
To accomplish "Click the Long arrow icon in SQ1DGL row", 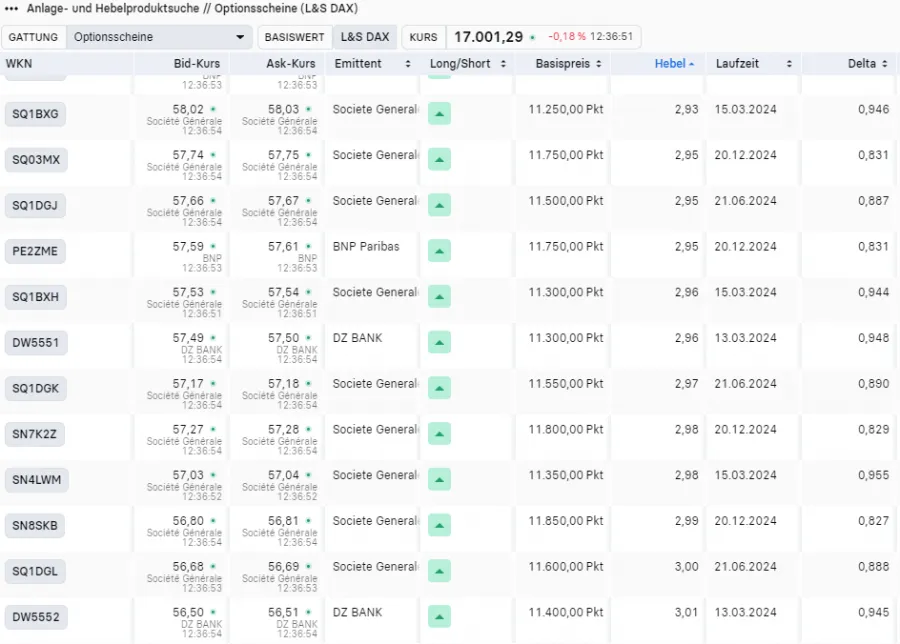I will (x=438, y=571).
